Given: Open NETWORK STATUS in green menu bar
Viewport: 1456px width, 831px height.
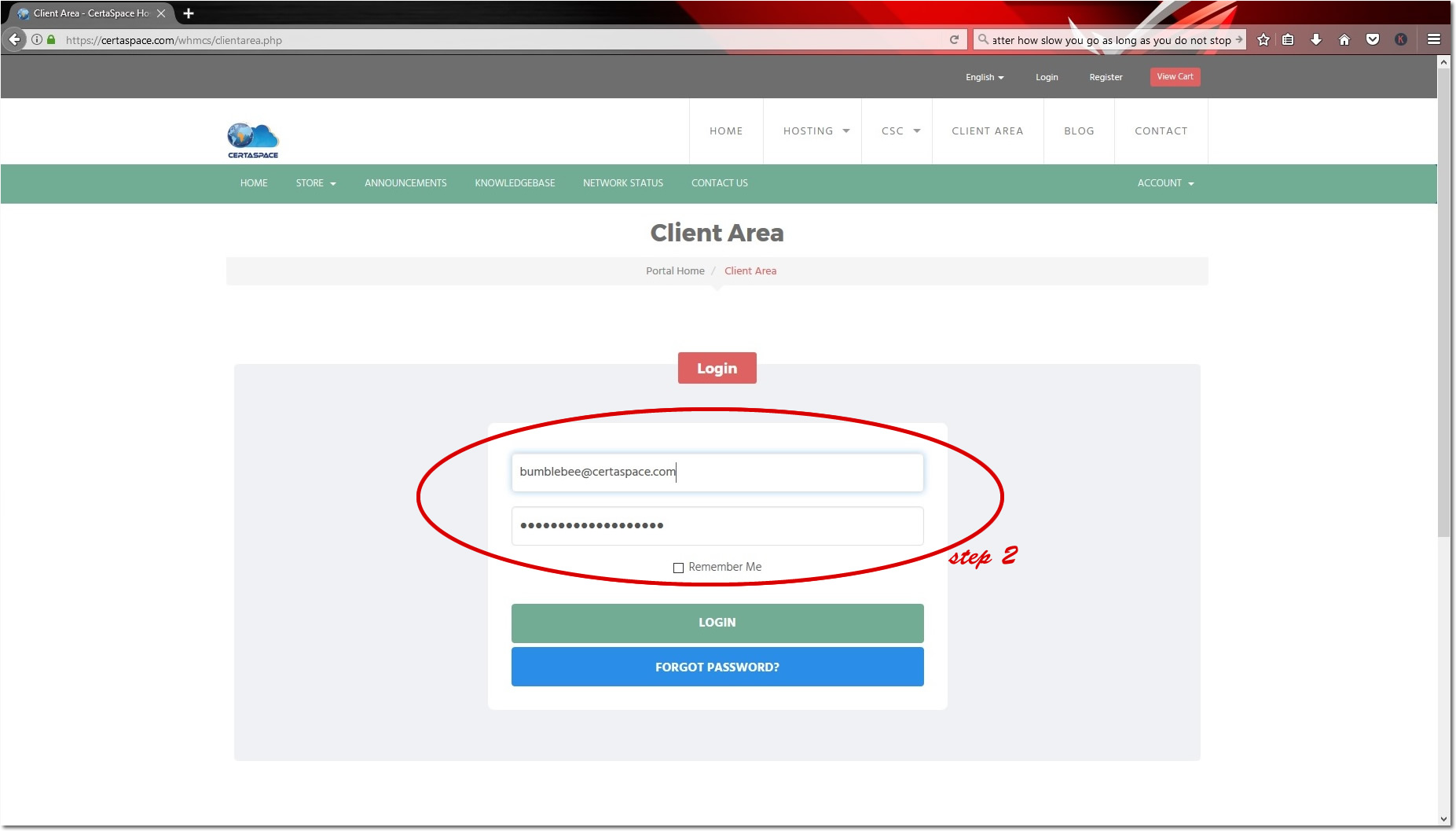Looking at the screenshot, I should pyautogui.click(x=623, y=183).
